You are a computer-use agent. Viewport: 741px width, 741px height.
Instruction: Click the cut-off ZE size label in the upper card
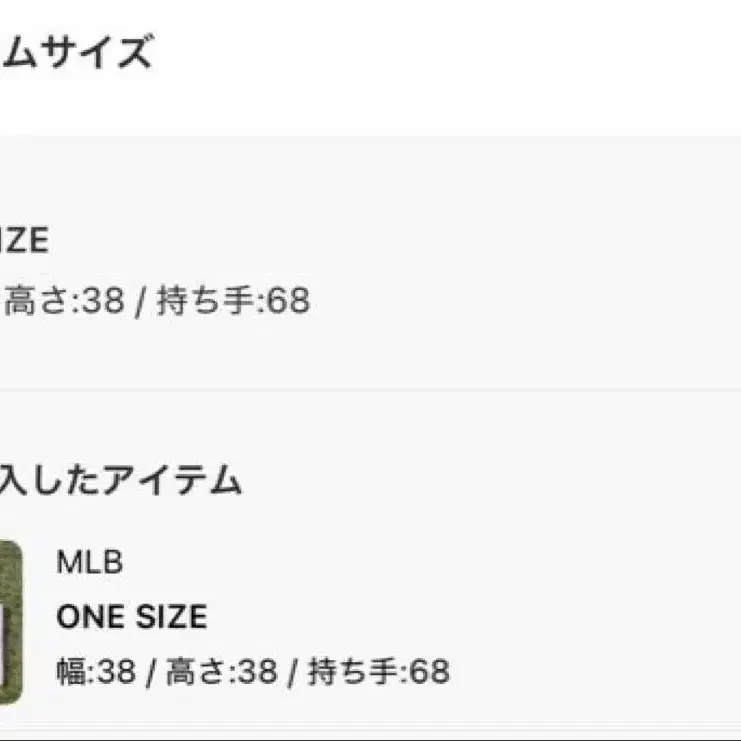24,241
